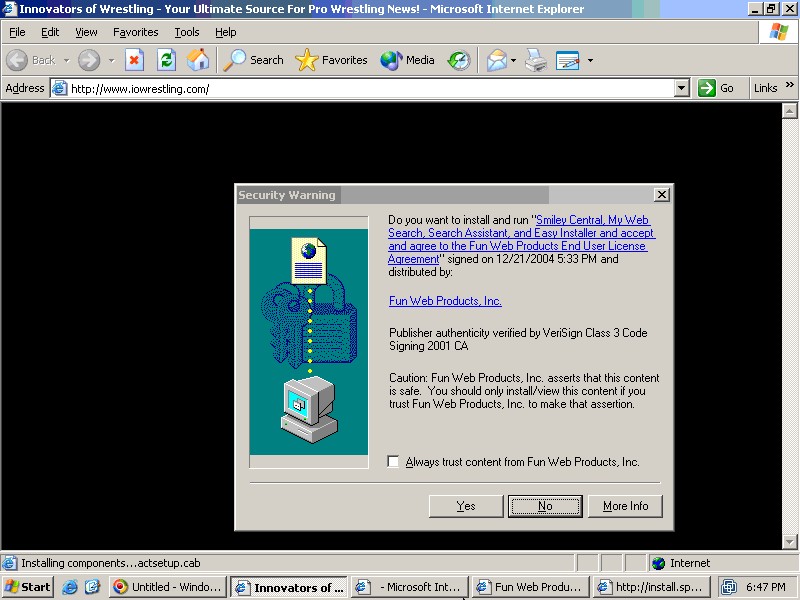
Task: Open the Mail button dropdown arrow
Action: (x=513, y=61)
